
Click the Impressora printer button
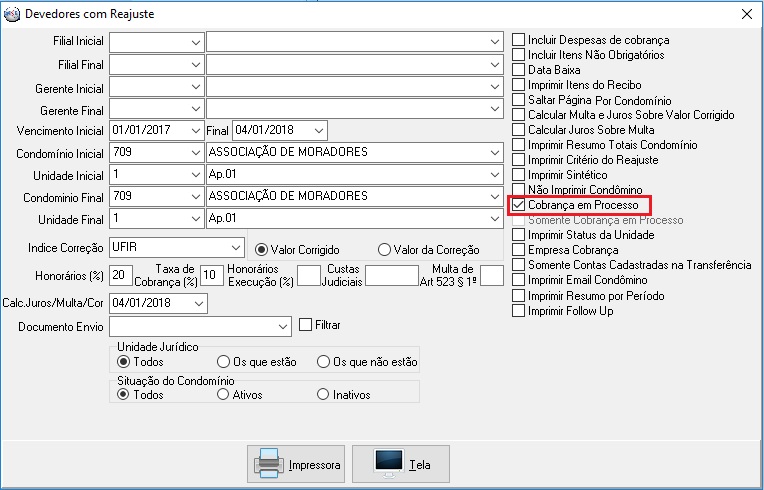point(296,465)
